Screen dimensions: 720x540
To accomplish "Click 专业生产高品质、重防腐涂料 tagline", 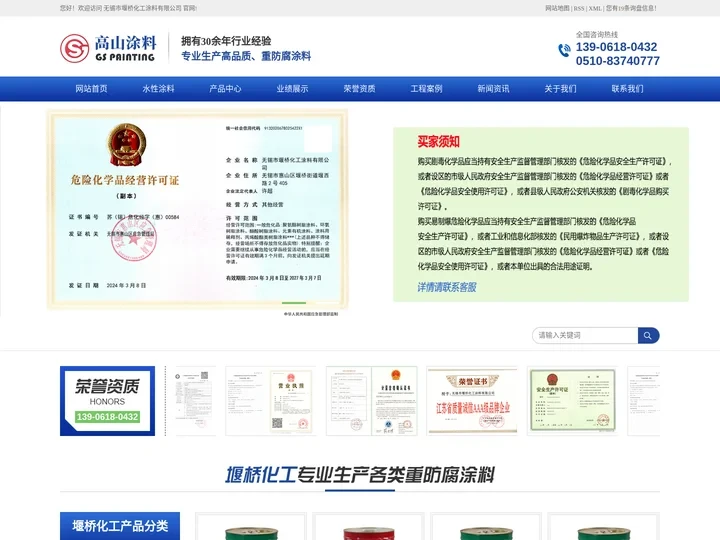I will (246, 56).
